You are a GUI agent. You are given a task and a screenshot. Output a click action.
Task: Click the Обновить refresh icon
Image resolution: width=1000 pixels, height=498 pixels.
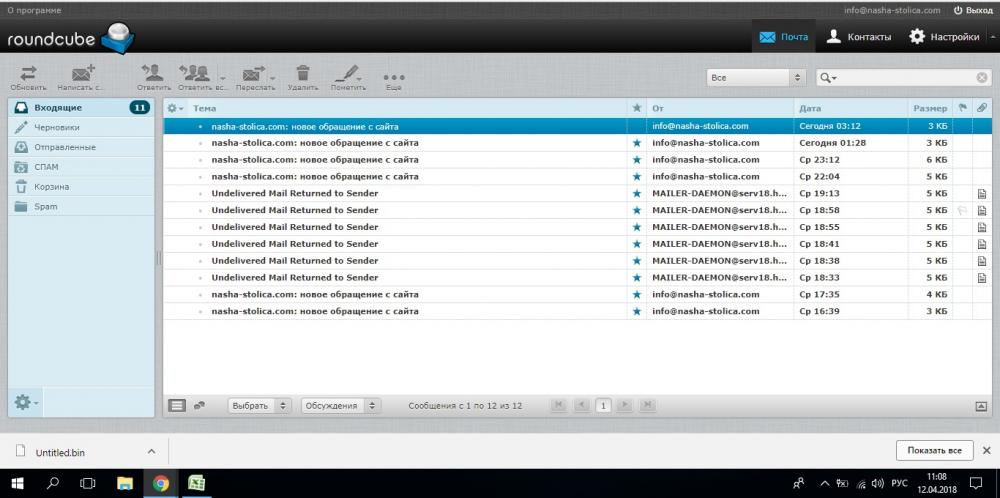(28, 73)
